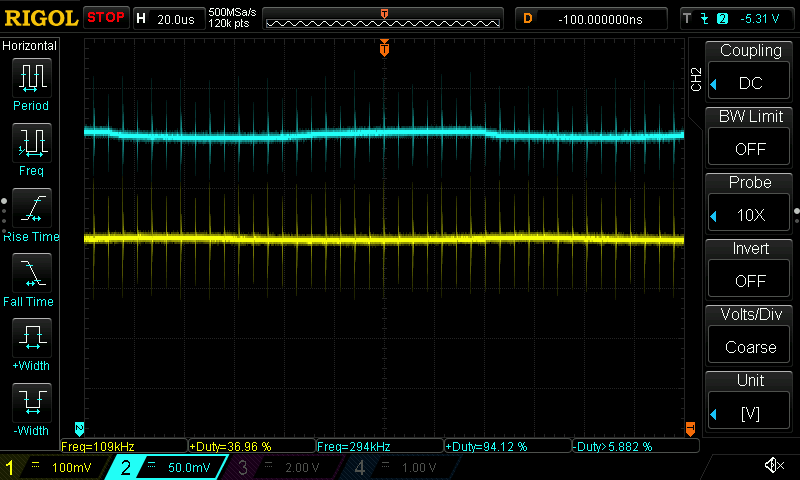This screenshot has height=480, width=800.
Task: Select the -Width measurement icon
Action: coord(31,409)
